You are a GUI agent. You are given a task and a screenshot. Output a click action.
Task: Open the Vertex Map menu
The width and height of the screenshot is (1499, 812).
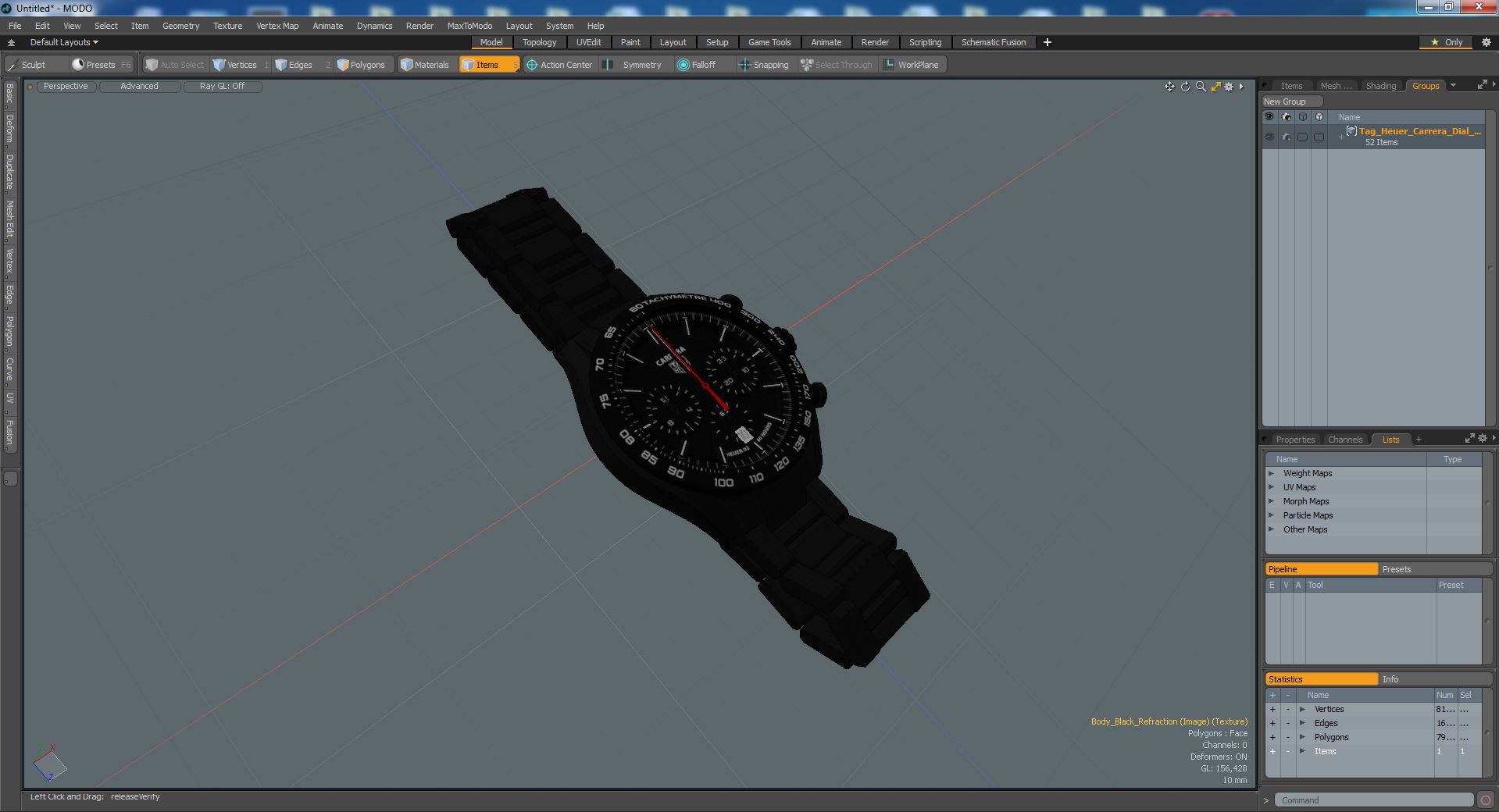(277, 26)
